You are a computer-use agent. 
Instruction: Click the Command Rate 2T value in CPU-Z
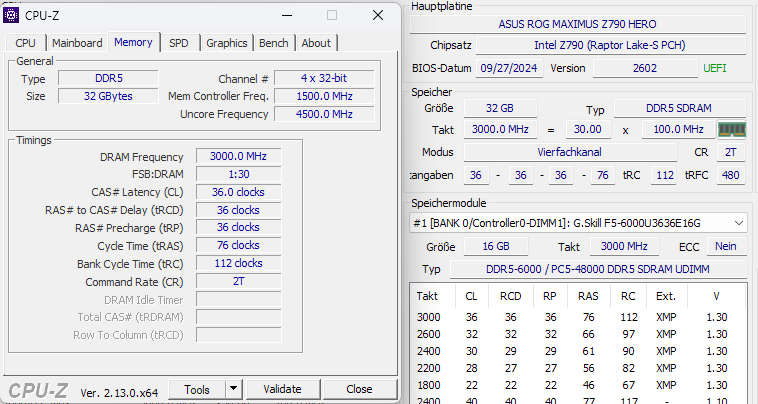[238, 281]
